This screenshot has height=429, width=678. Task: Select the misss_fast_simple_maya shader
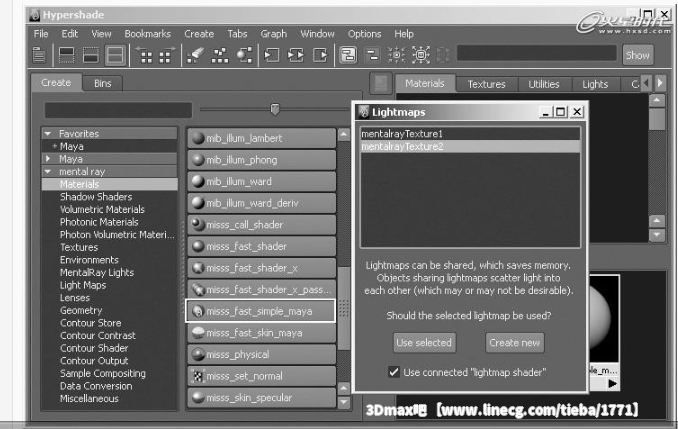(x=260, y=311)
